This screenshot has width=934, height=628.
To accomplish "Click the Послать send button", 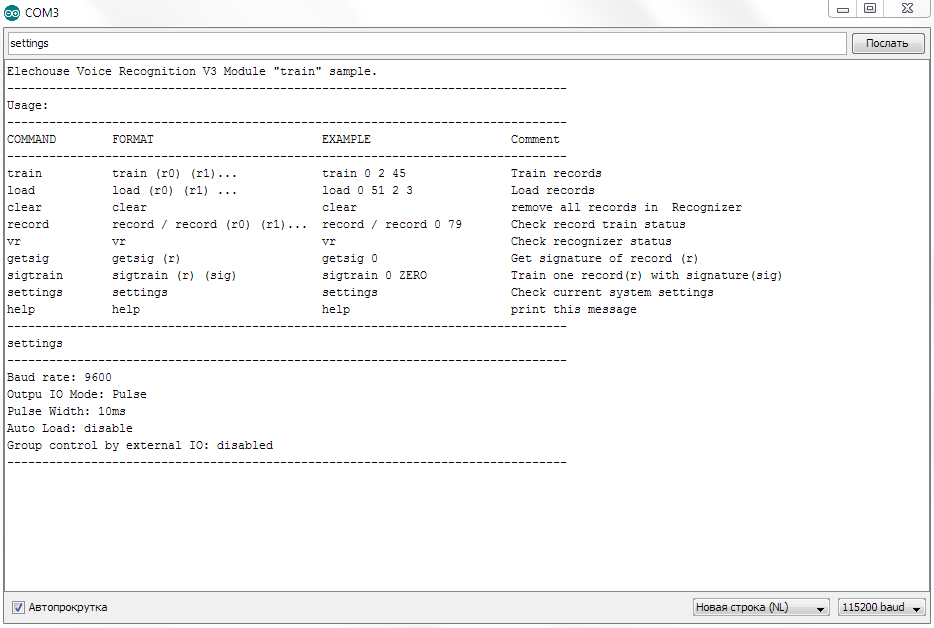I will [888, 43].
